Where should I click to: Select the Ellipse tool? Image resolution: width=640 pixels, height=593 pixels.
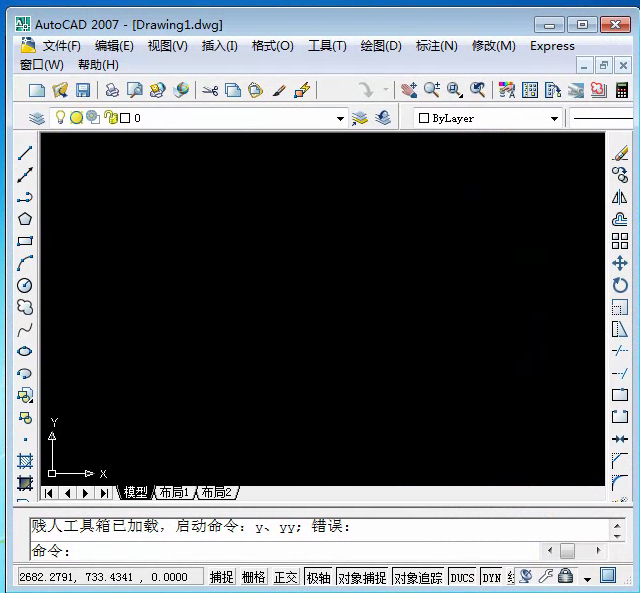(25, 351)
